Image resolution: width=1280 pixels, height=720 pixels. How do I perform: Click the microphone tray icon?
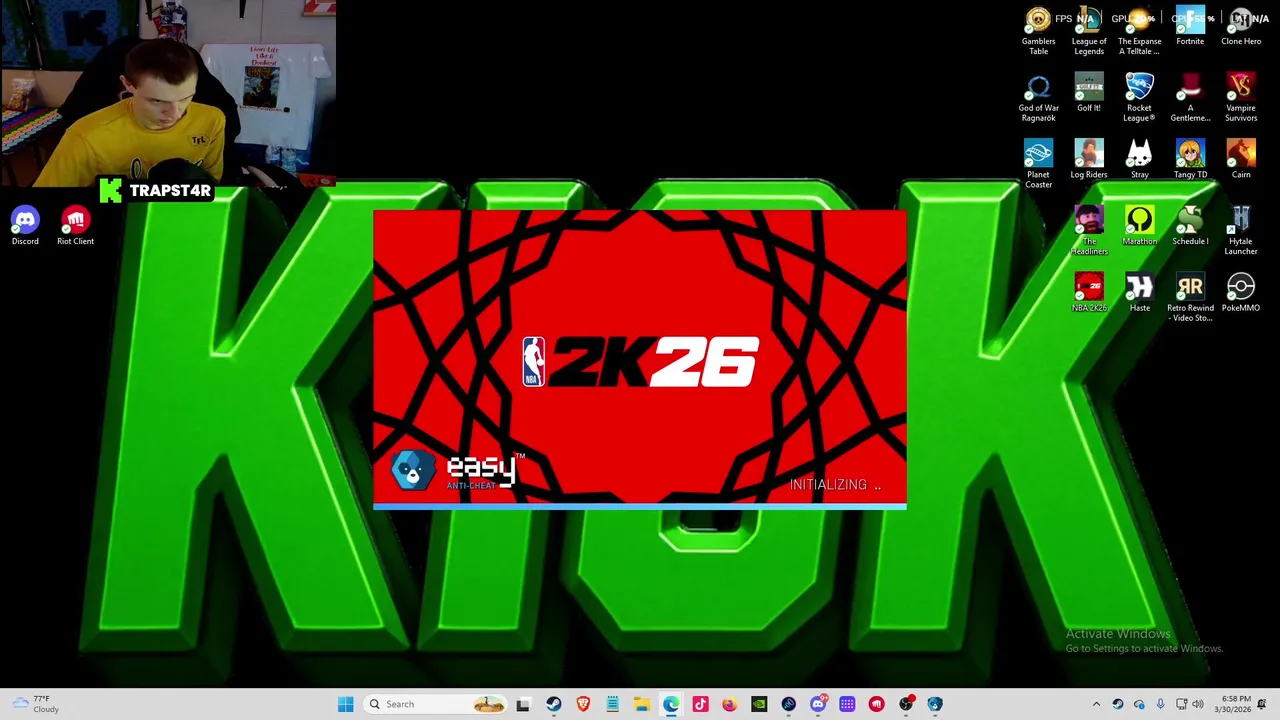[x=1160, y=704]
